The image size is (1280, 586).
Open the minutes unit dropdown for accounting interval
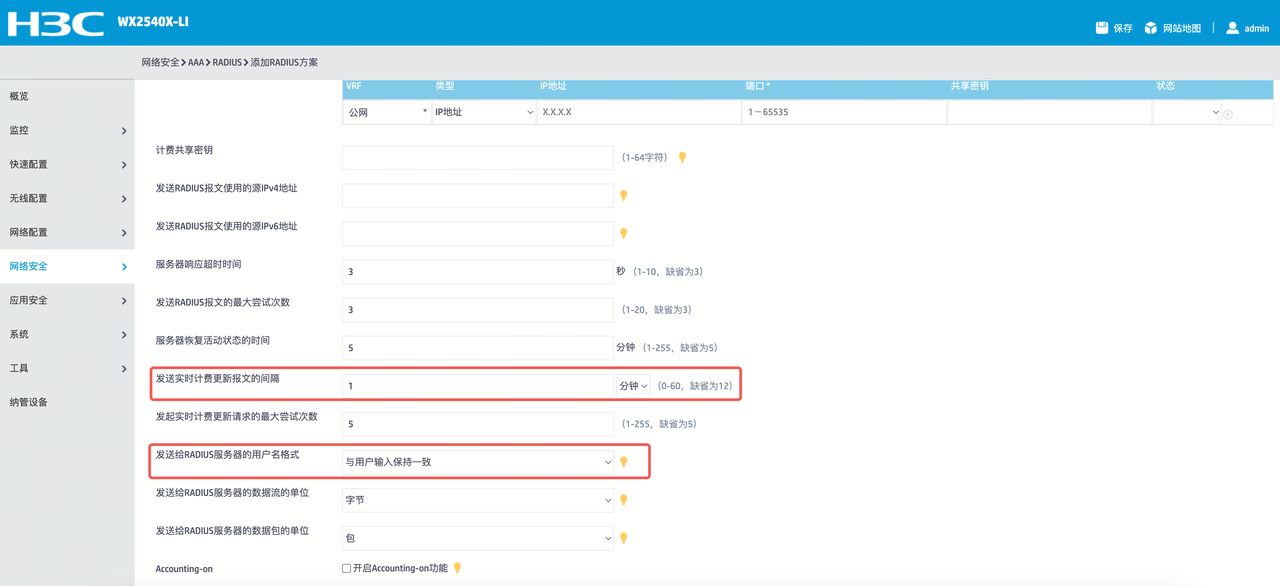point(633,386)
